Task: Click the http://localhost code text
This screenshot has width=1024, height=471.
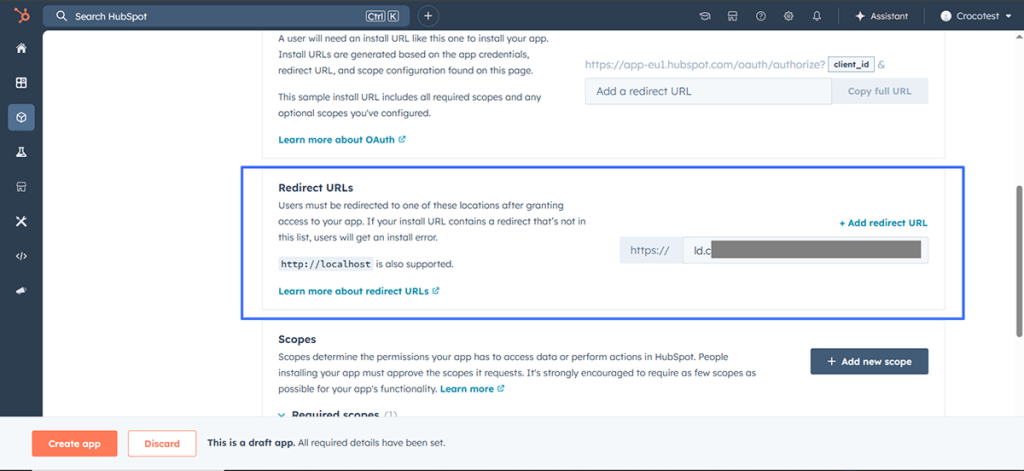Action: pos(326,265)
